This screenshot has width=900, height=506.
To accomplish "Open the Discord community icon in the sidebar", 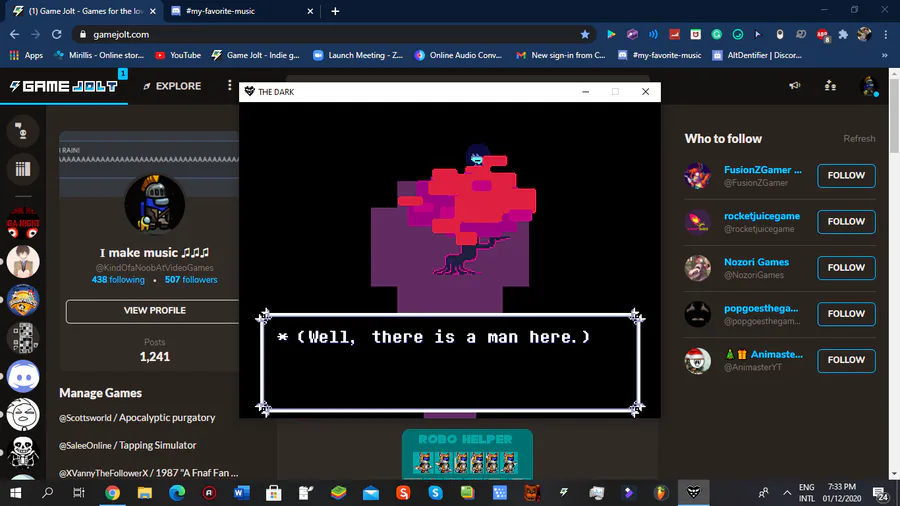I will coord(23,376).
